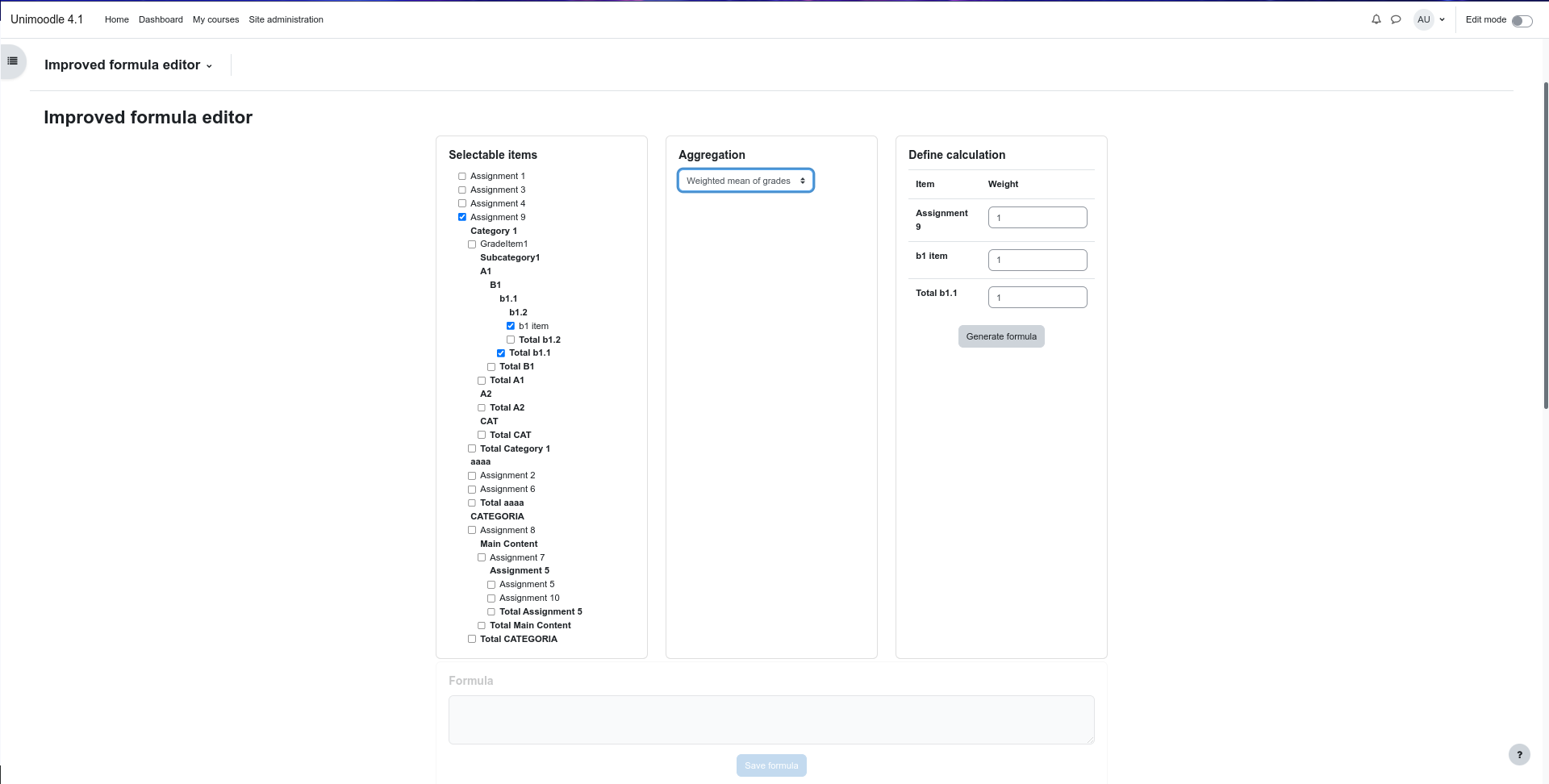The image size is (1549, 784).
Task: Click the Weight column header
Action: 1003,184
